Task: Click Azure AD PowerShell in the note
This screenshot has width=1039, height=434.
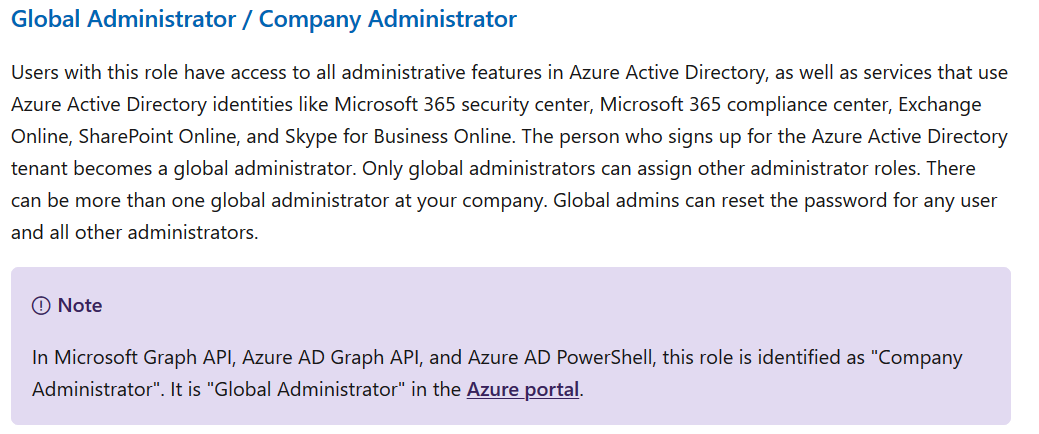Action: coord(559,358)
